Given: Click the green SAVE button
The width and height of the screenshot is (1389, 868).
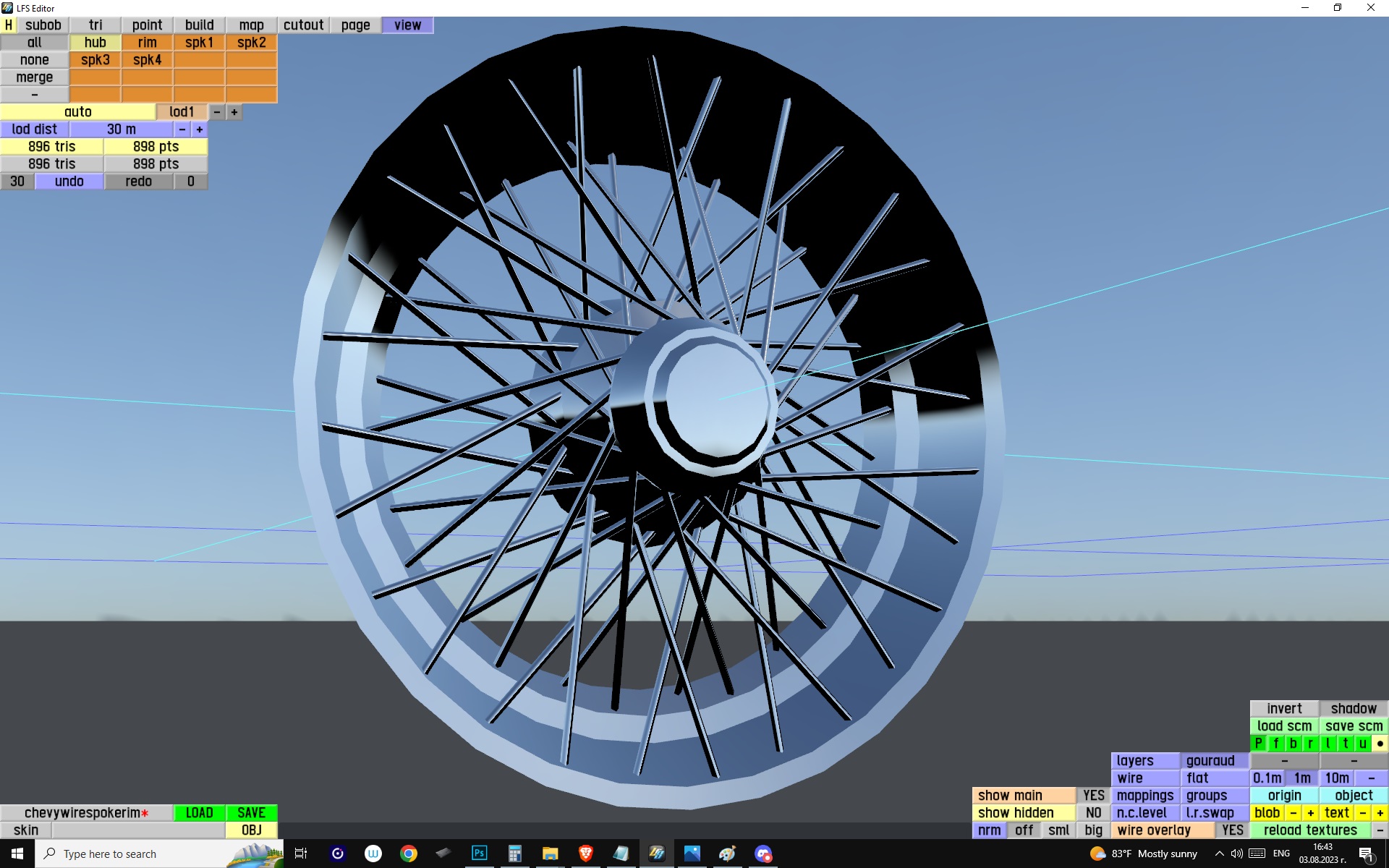Looking at the screenshot, I should point(251,813).
